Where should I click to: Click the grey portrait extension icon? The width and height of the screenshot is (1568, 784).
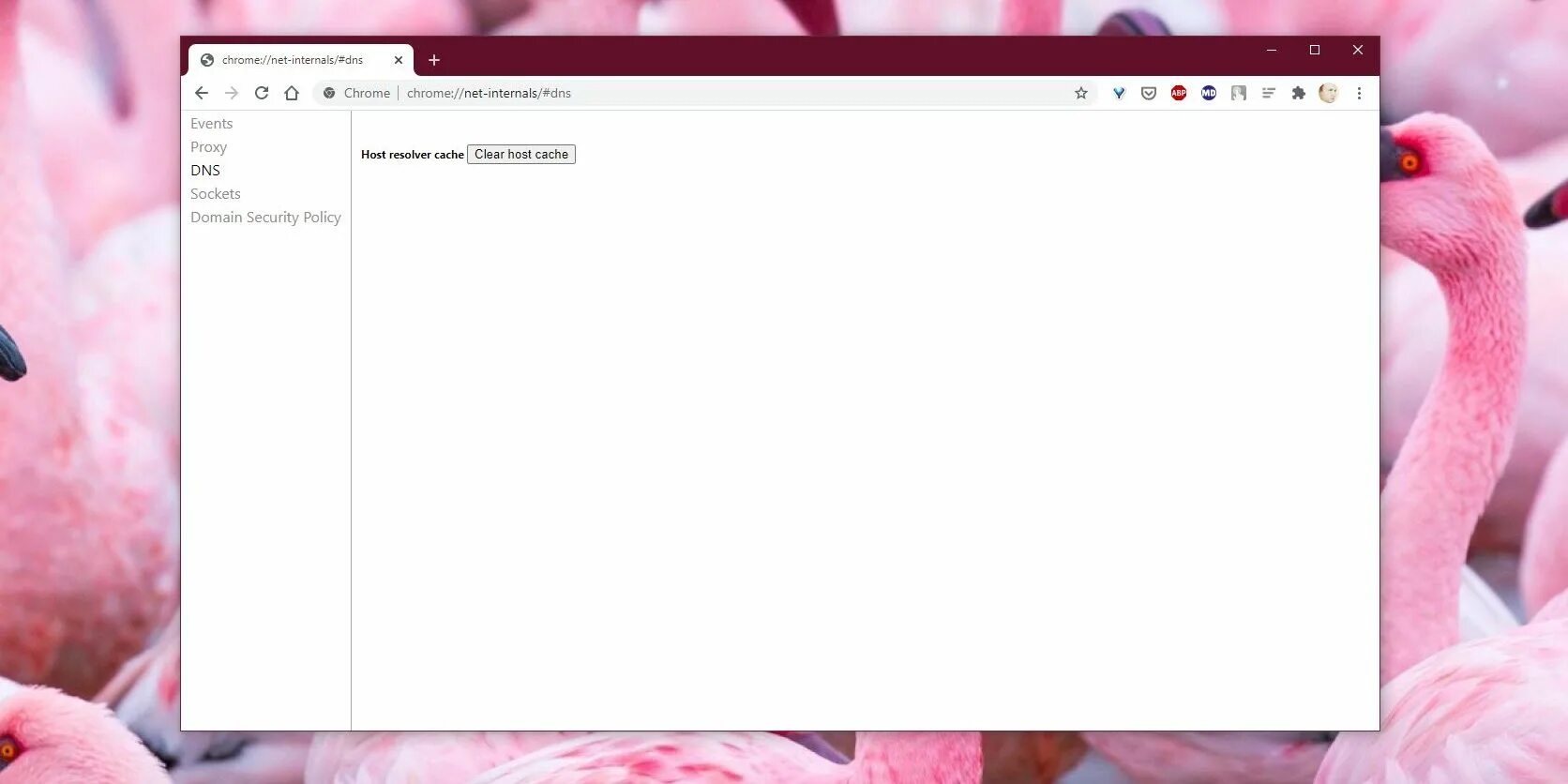[x=1239, y=93]
